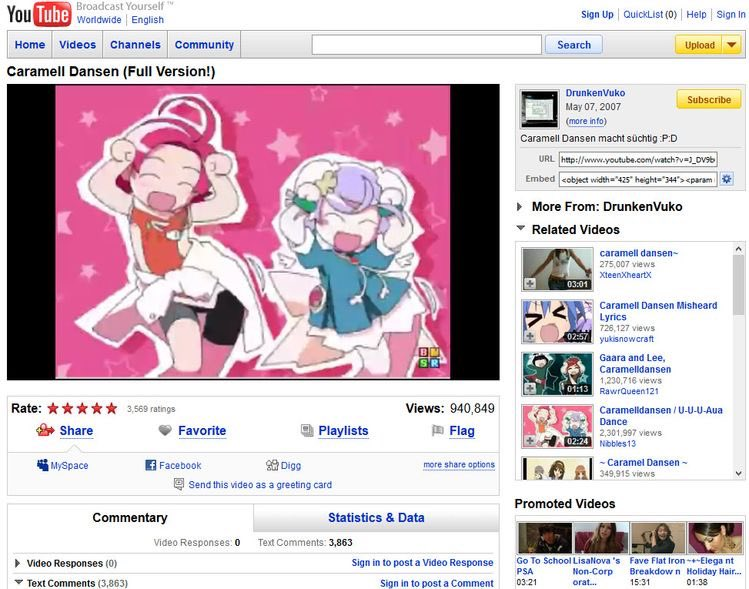Click the related videos scrollbar up arrow
Image resolution: width=749 pixels, height=589 pixels.
click(x=738, y=249)
